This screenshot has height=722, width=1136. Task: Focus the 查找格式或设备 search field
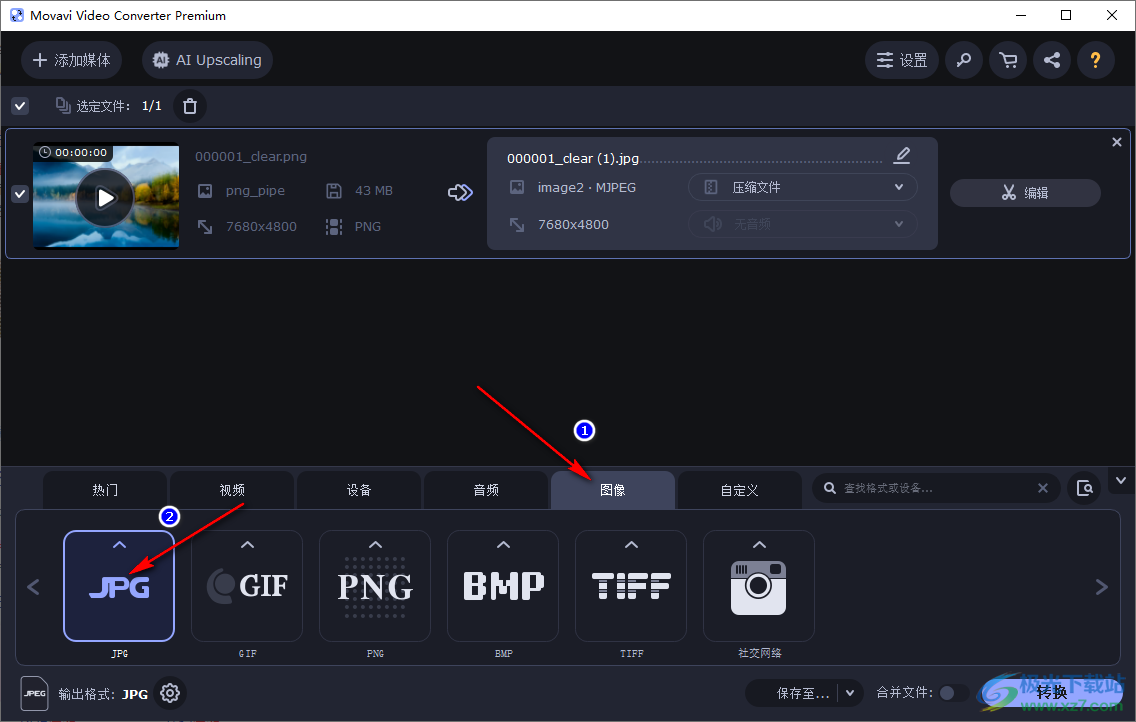click(935, 488)
